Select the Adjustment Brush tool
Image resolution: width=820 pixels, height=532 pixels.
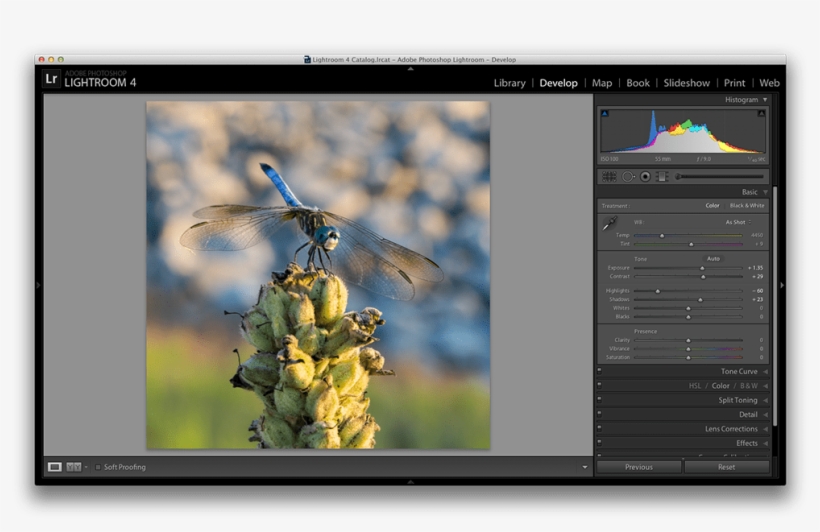click(x=678, y=177)
